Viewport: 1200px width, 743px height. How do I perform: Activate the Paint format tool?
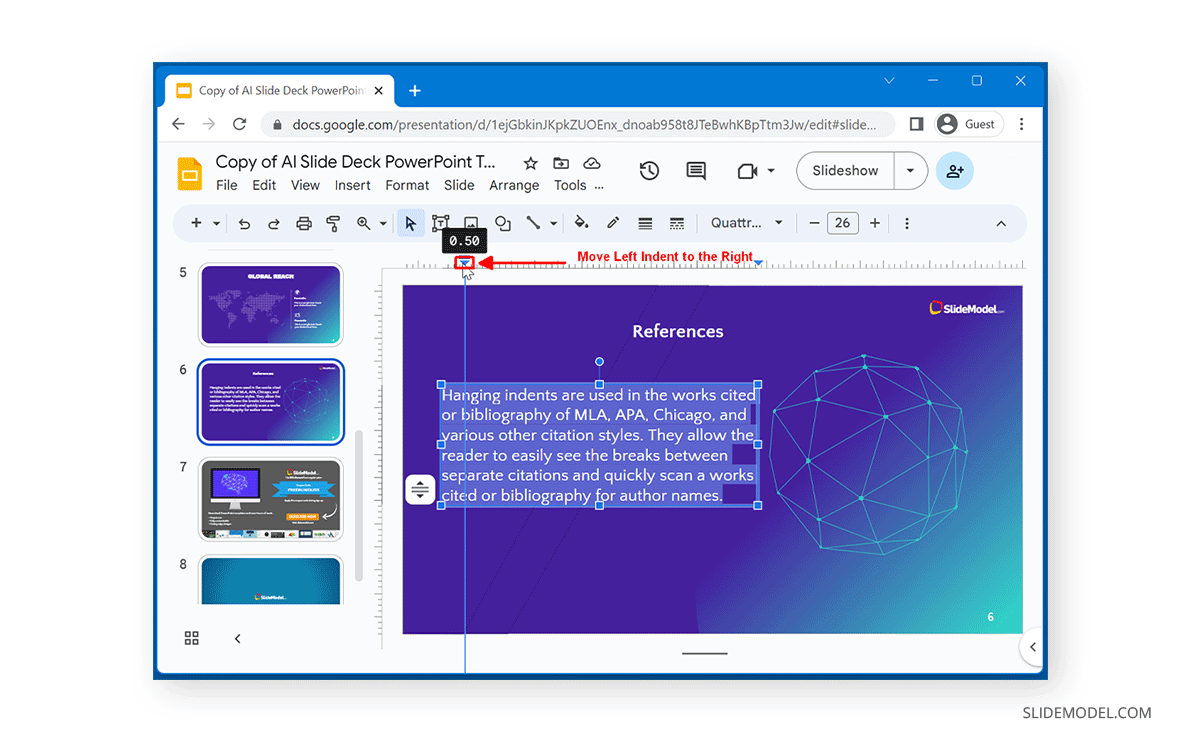[333, 223]
